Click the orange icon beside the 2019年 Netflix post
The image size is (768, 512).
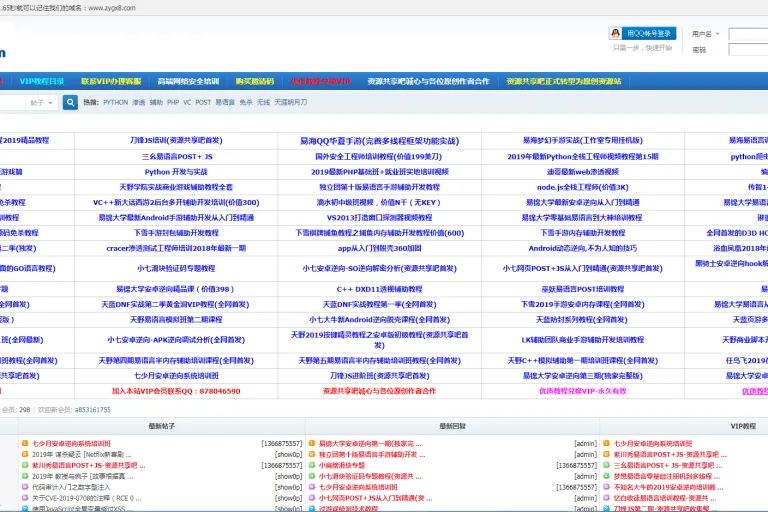(25, 454)
